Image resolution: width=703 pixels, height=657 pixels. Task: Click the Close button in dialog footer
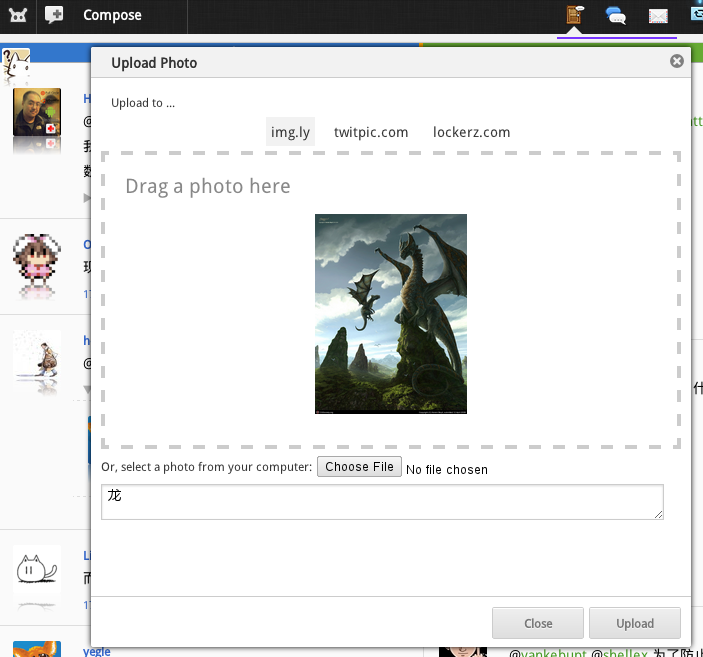(x=538, y=623)
